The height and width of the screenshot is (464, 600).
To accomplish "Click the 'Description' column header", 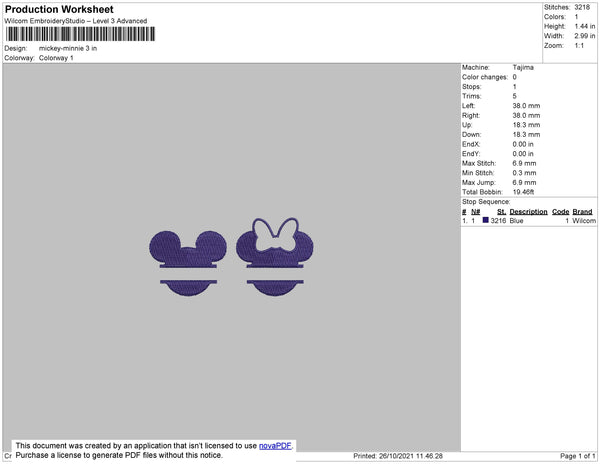I will tap(528, 212).
